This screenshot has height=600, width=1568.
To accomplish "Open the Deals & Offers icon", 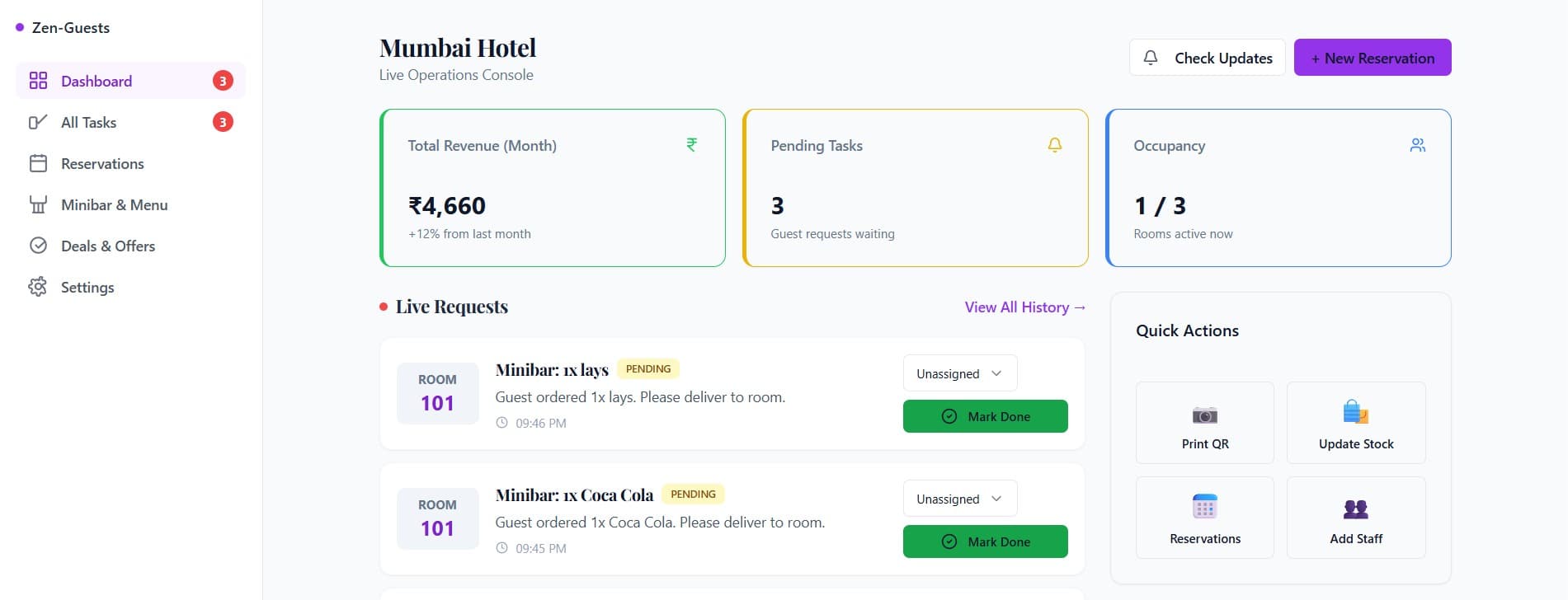I will click(38, 245).
